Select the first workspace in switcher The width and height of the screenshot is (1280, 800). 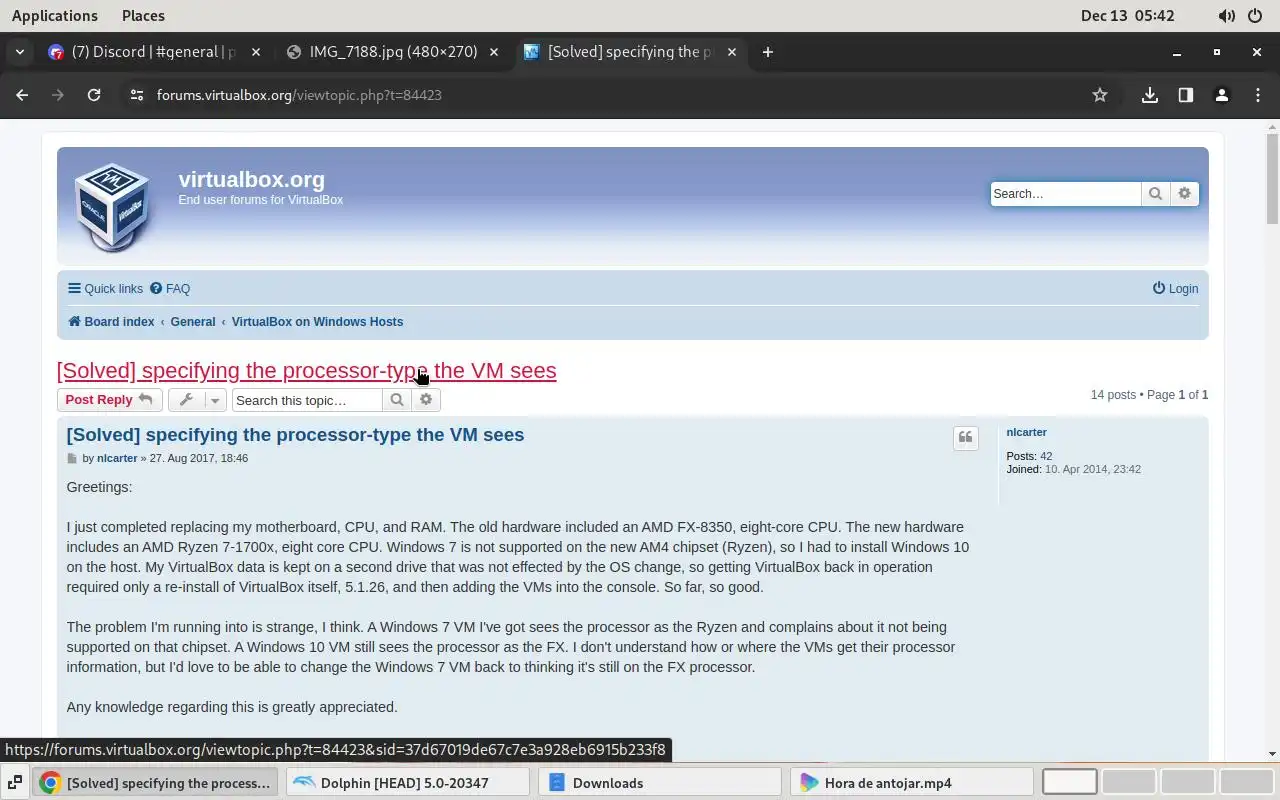coord(1070,782)
